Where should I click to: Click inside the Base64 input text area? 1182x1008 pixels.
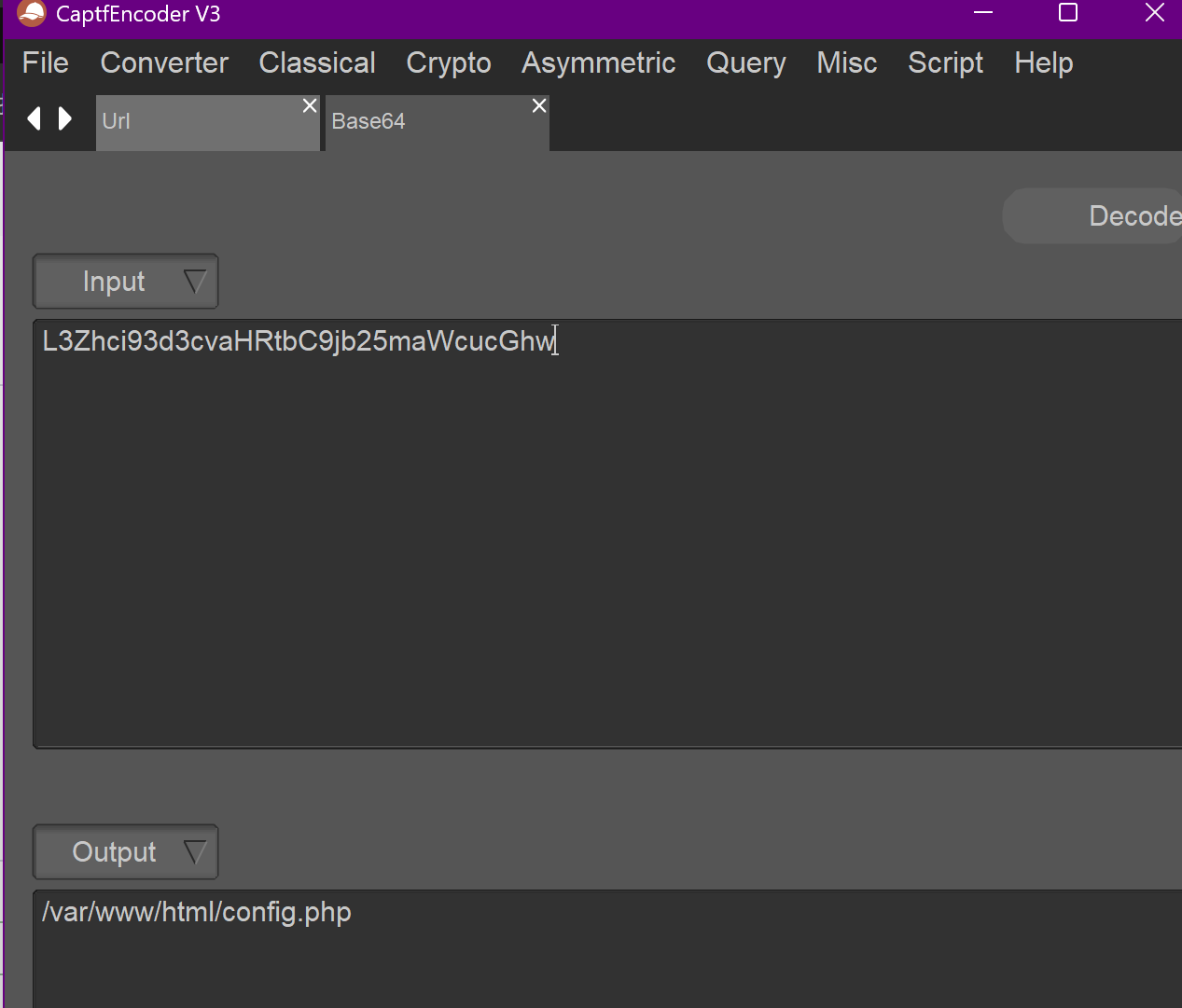pyautogui.click(x=606, y=532)
